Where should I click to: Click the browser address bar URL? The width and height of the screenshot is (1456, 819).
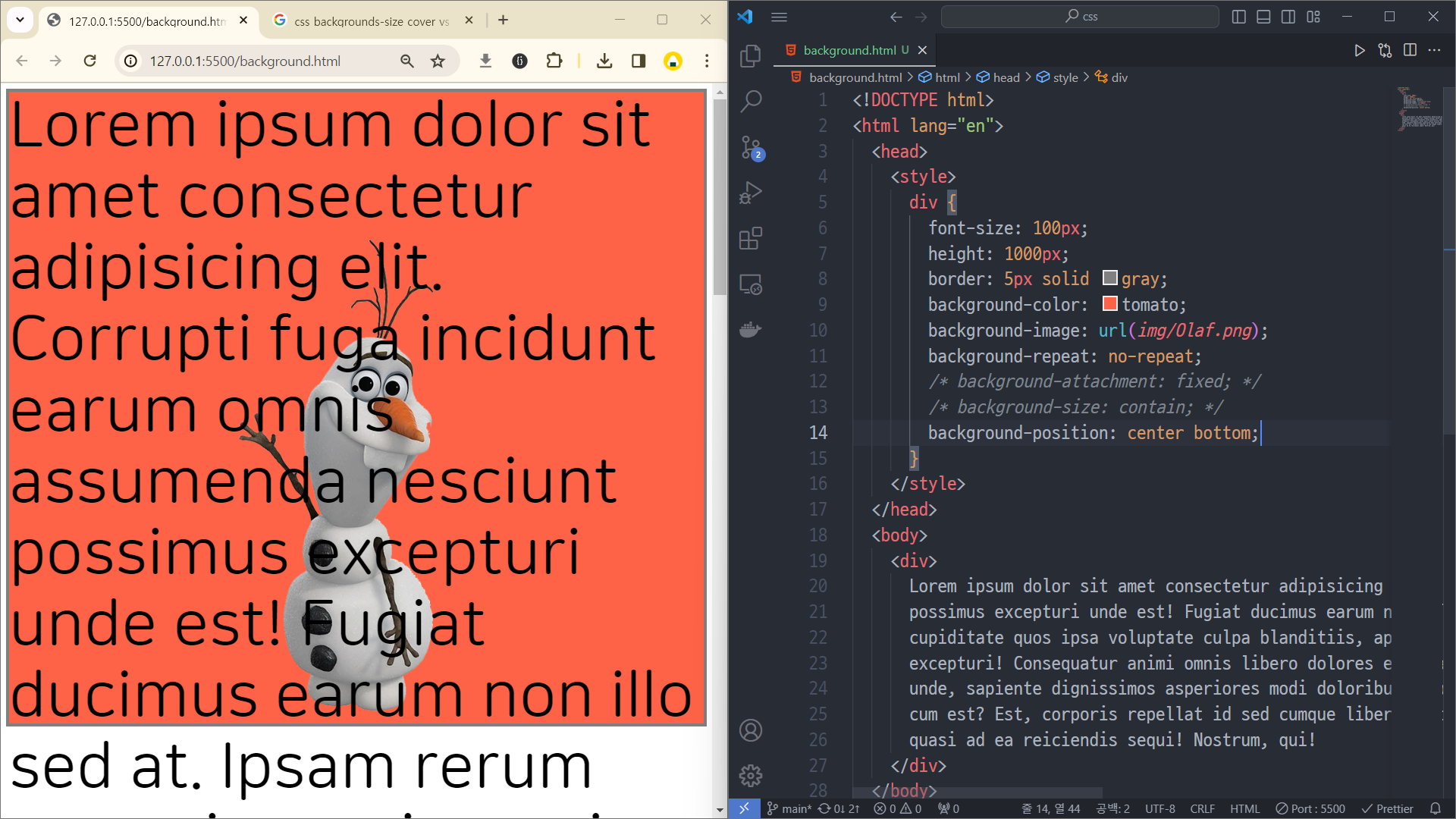pyautogui.click(x=244, y=61)
